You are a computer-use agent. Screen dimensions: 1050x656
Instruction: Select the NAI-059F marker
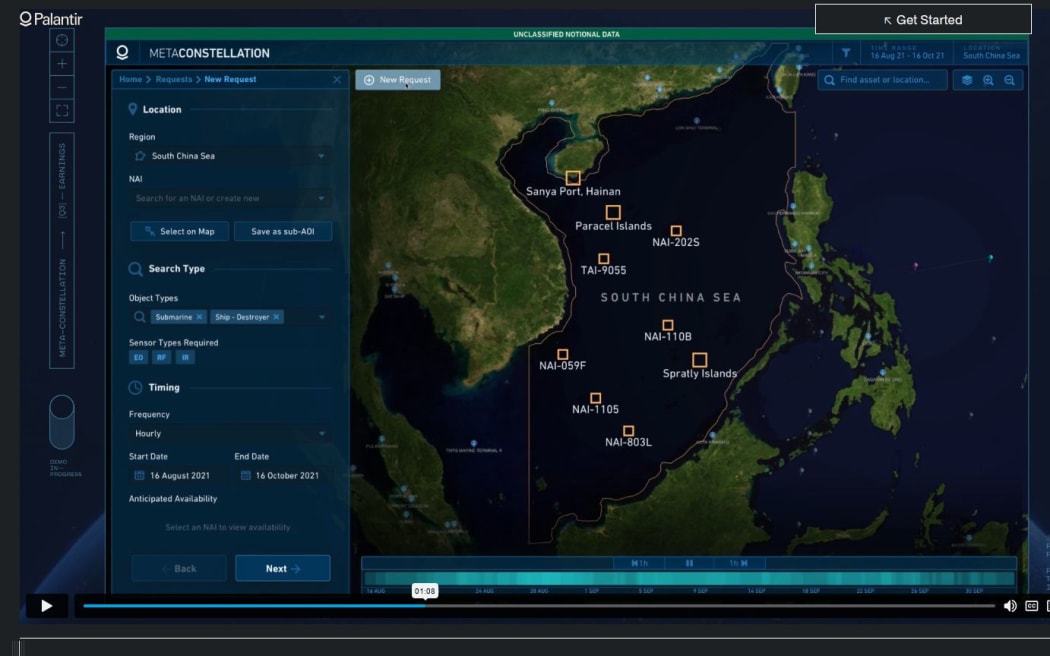[x=562, y=355]
